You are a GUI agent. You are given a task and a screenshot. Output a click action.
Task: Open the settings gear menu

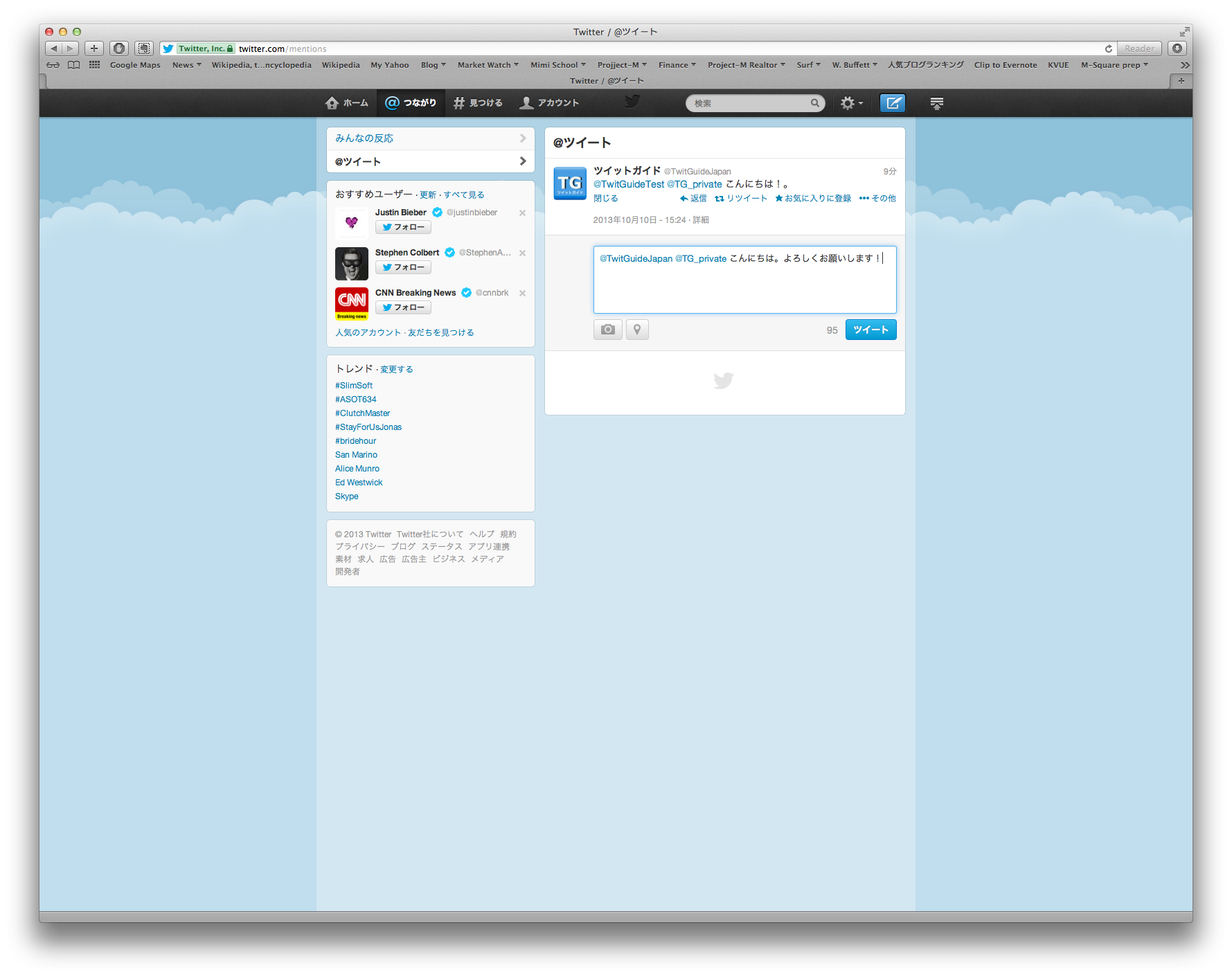[x=852, y=103]
